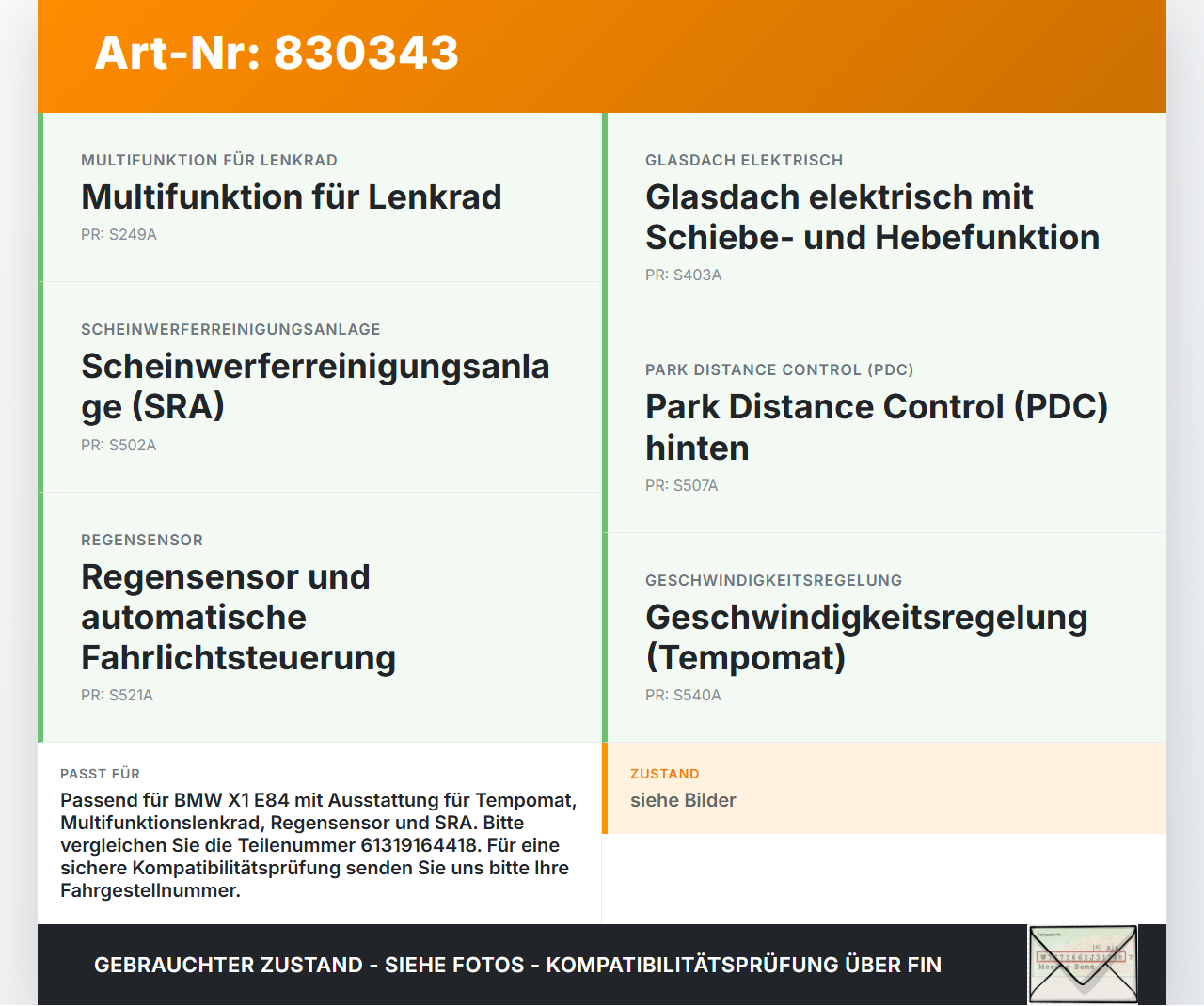Screen dimensions: 1204x1006
Task: Open the Glasdach elektrisch card title
Action: pyautogui.click(x=872, y=217)
